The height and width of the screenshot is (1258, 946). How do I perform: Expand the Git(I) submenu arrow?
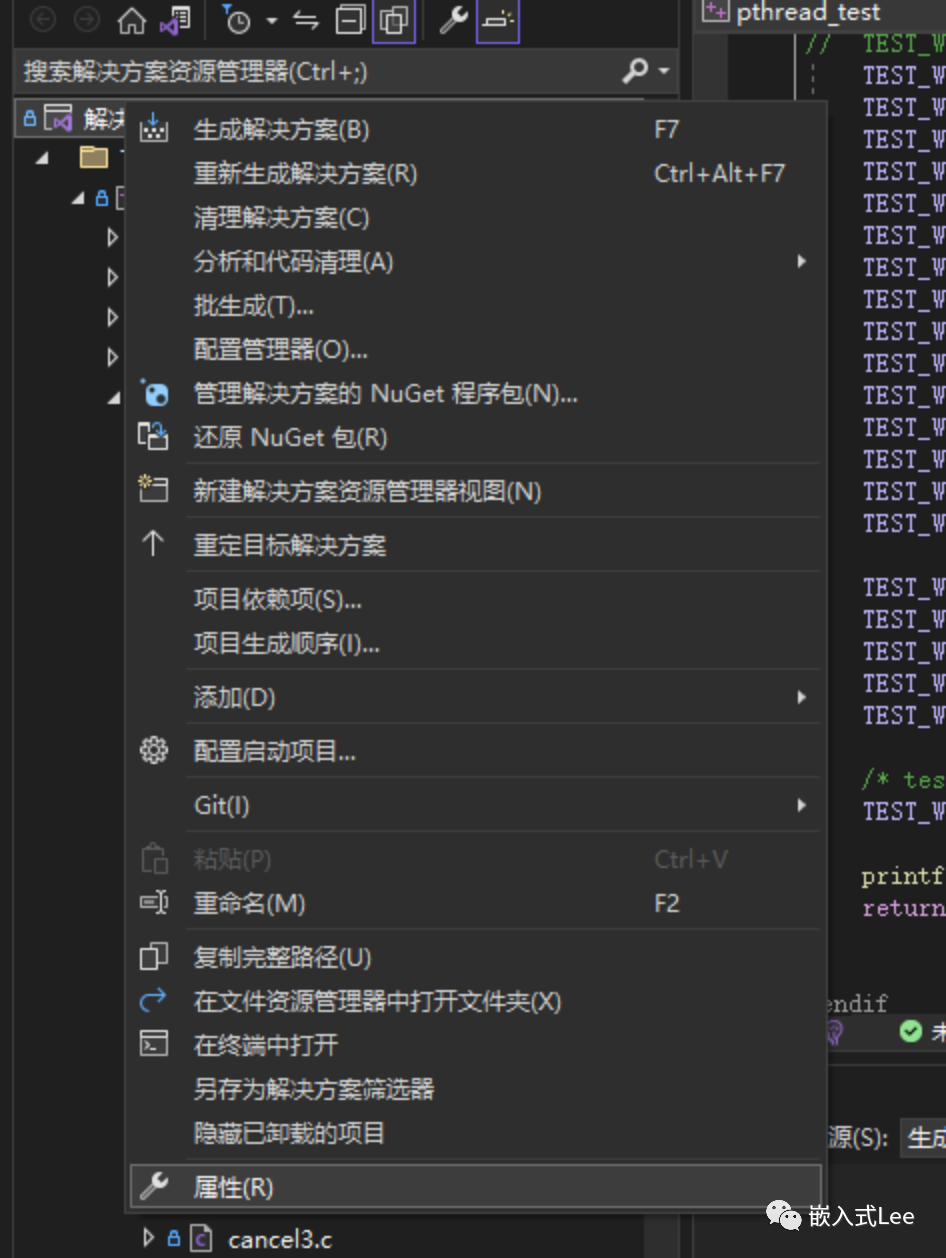pos(801,804)
